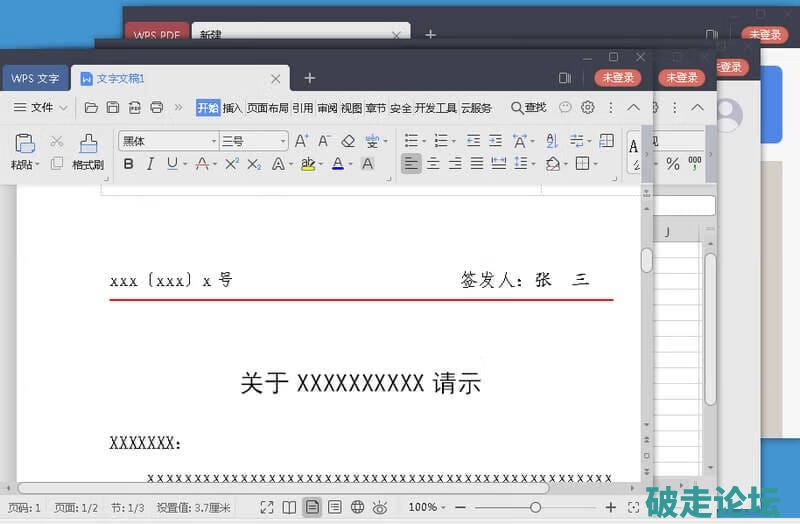
Task: Toggle eye protection mode icon
Action: pyautogui.click(x=380, y=507)
